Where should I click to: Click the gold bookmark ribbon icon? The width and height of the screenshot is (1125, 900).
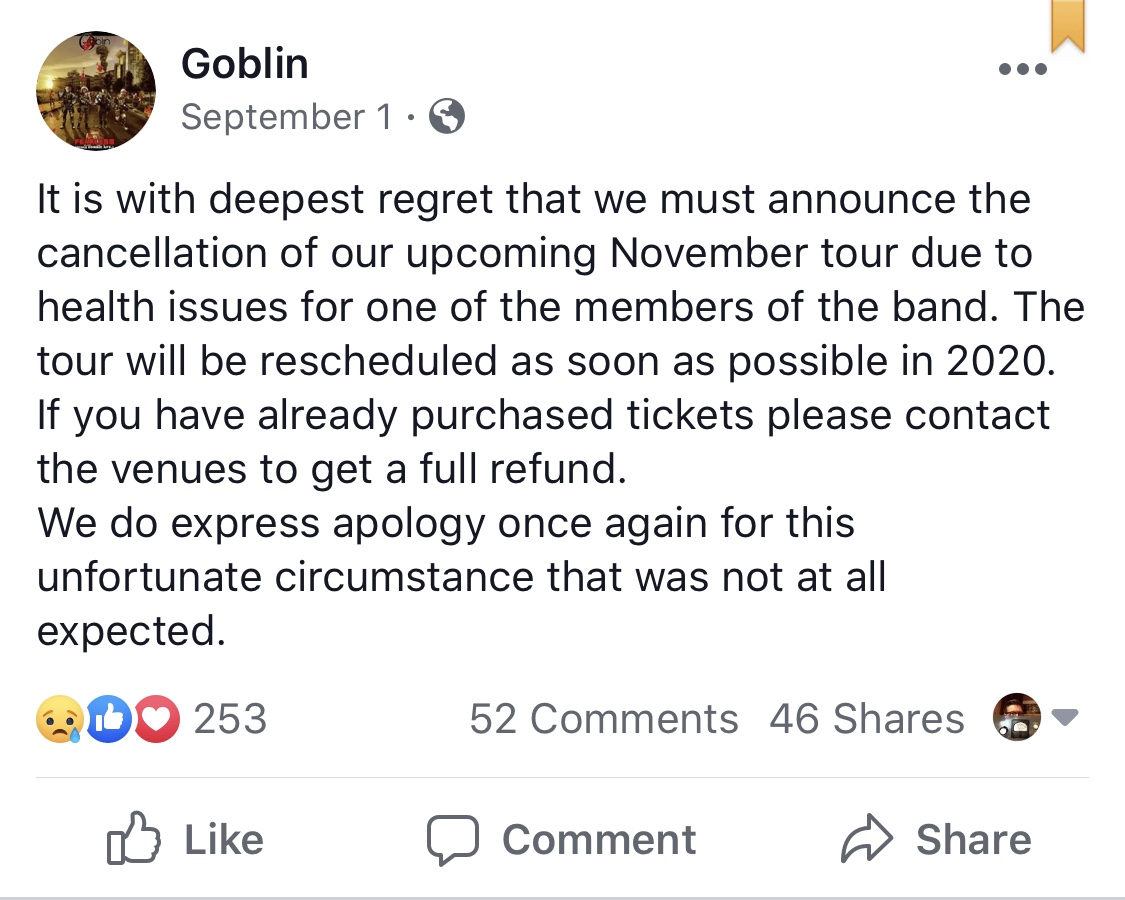pos(1067,25)
